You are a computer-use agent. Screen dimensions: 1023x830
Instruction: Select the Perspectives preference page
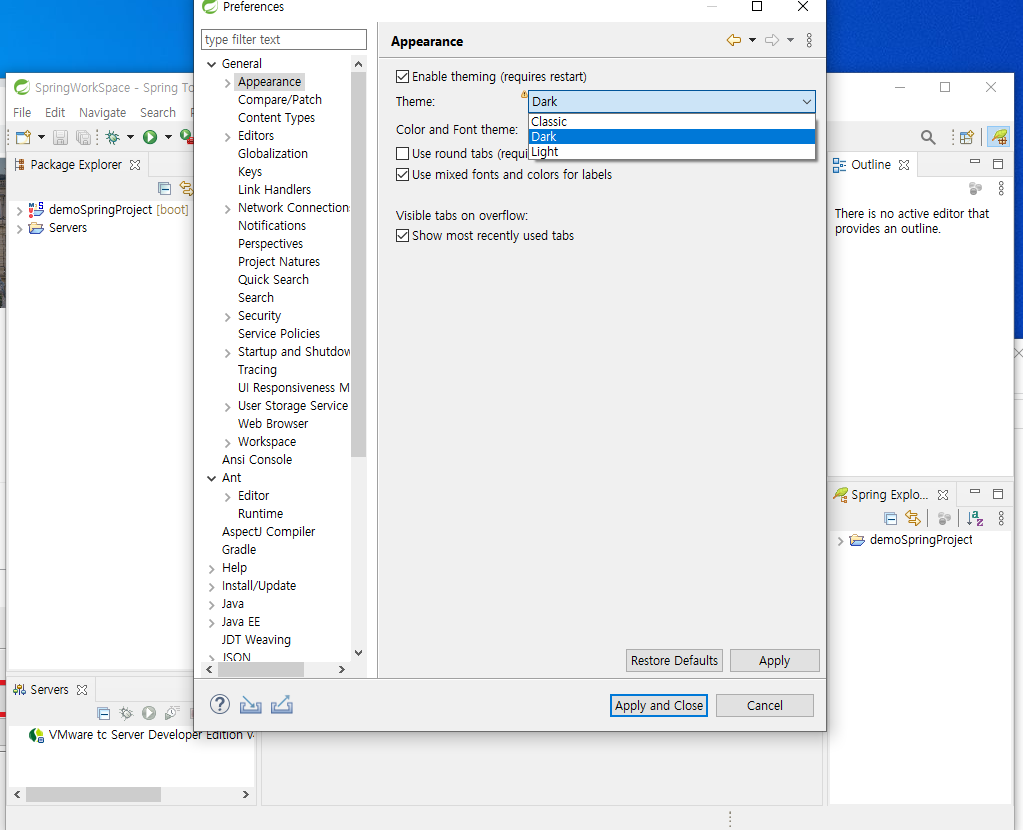pos(270,243)
